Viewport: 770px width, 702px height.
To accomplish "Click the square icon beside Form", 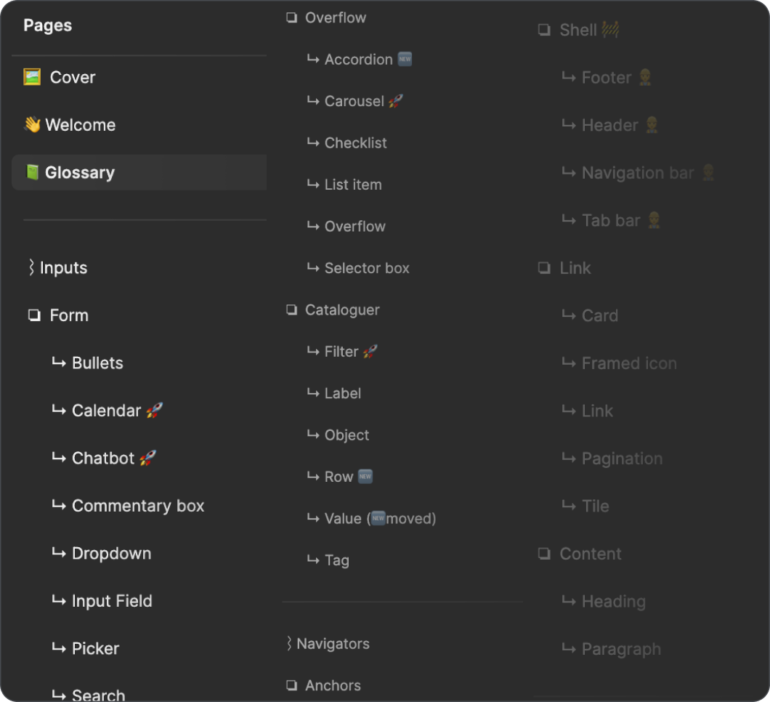I will click(x=34, y=316).
